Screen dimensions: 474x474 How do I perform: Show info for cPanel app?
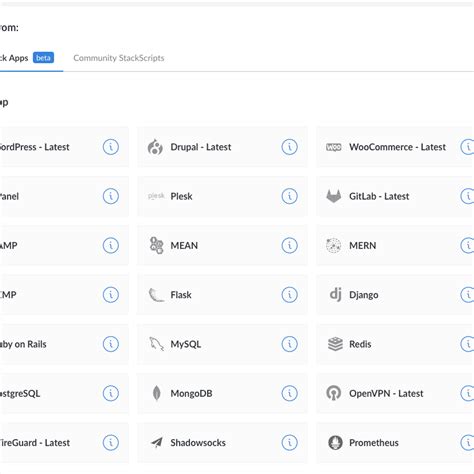(x=111, y=196)
